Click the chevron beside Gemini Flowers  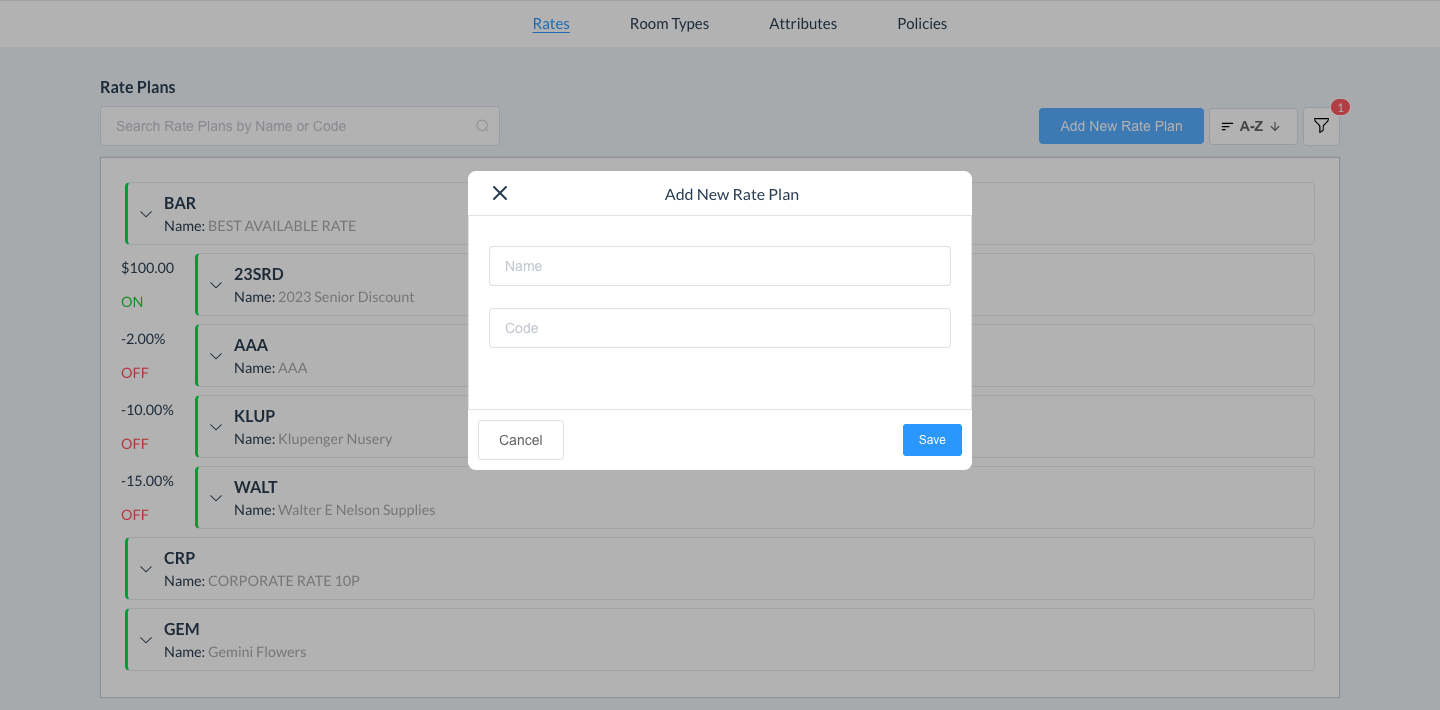point(146,639)
